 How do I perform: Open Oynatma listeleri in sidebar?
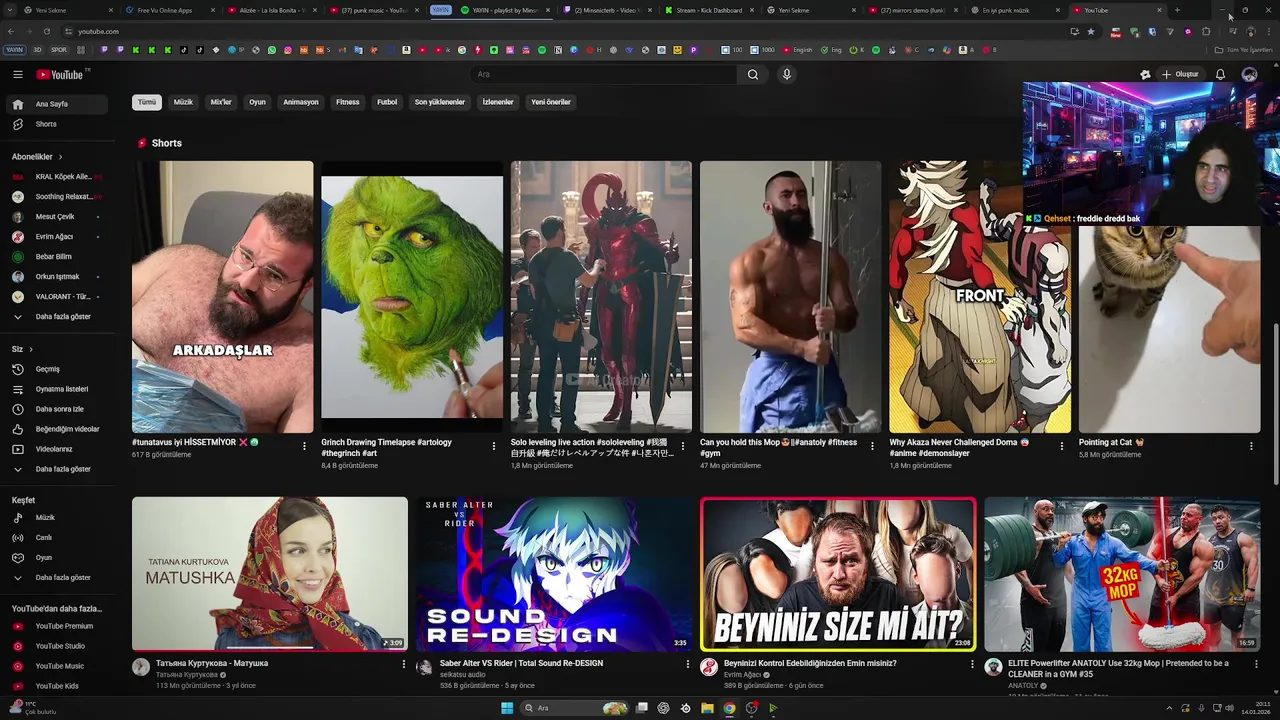coord(56,389)
